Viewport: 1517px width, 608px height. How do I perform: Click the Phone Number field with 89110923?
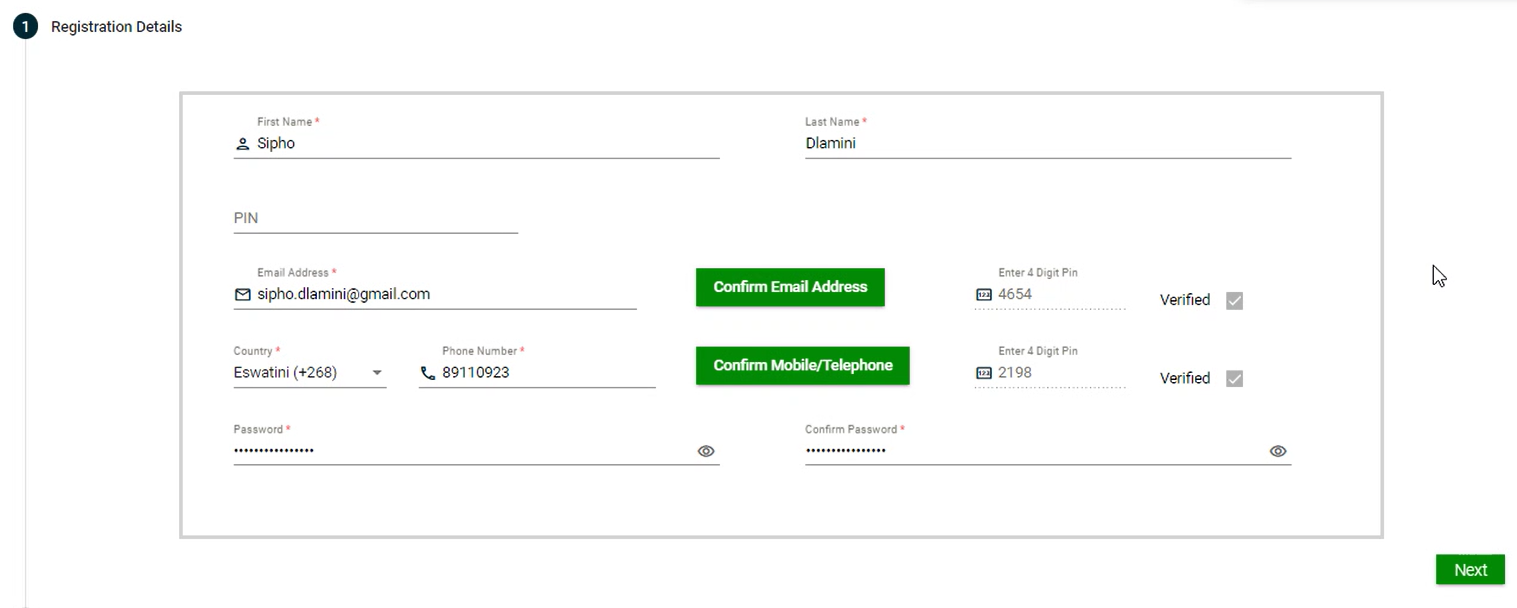coord(545,373)
